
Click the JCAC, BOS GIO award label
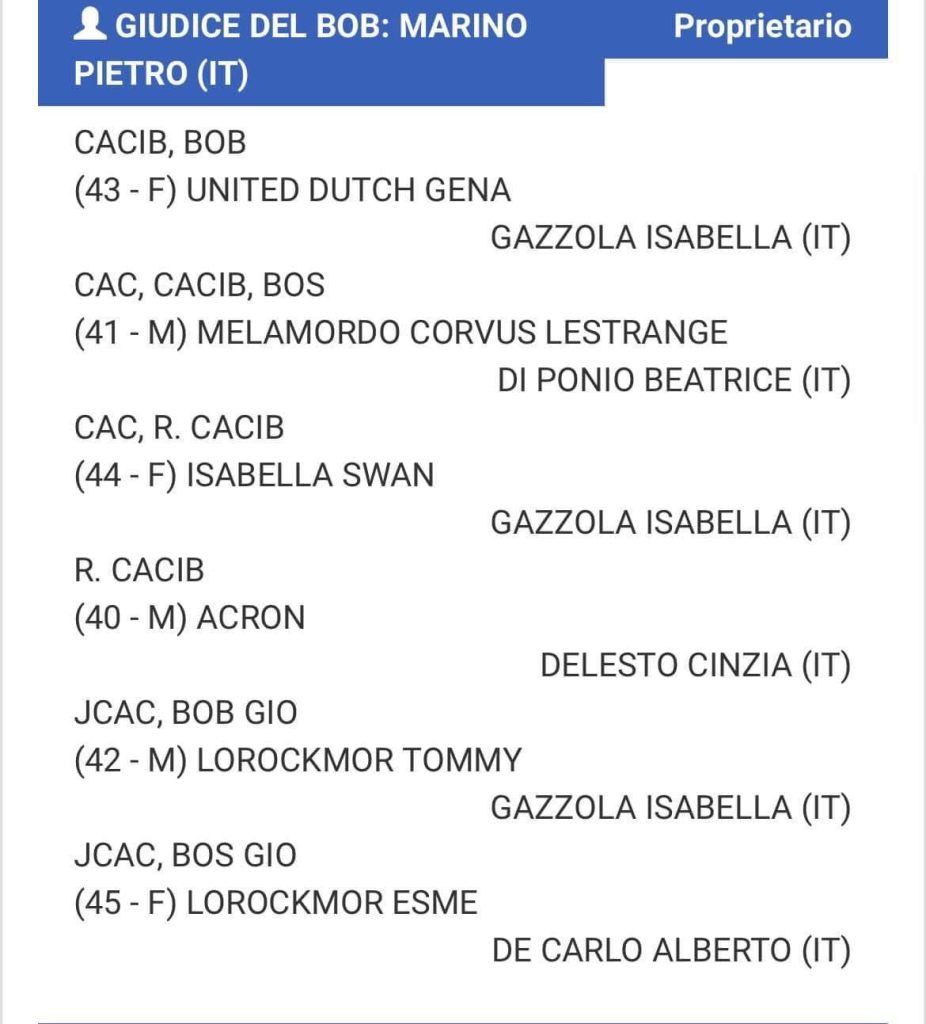(185, 856)
